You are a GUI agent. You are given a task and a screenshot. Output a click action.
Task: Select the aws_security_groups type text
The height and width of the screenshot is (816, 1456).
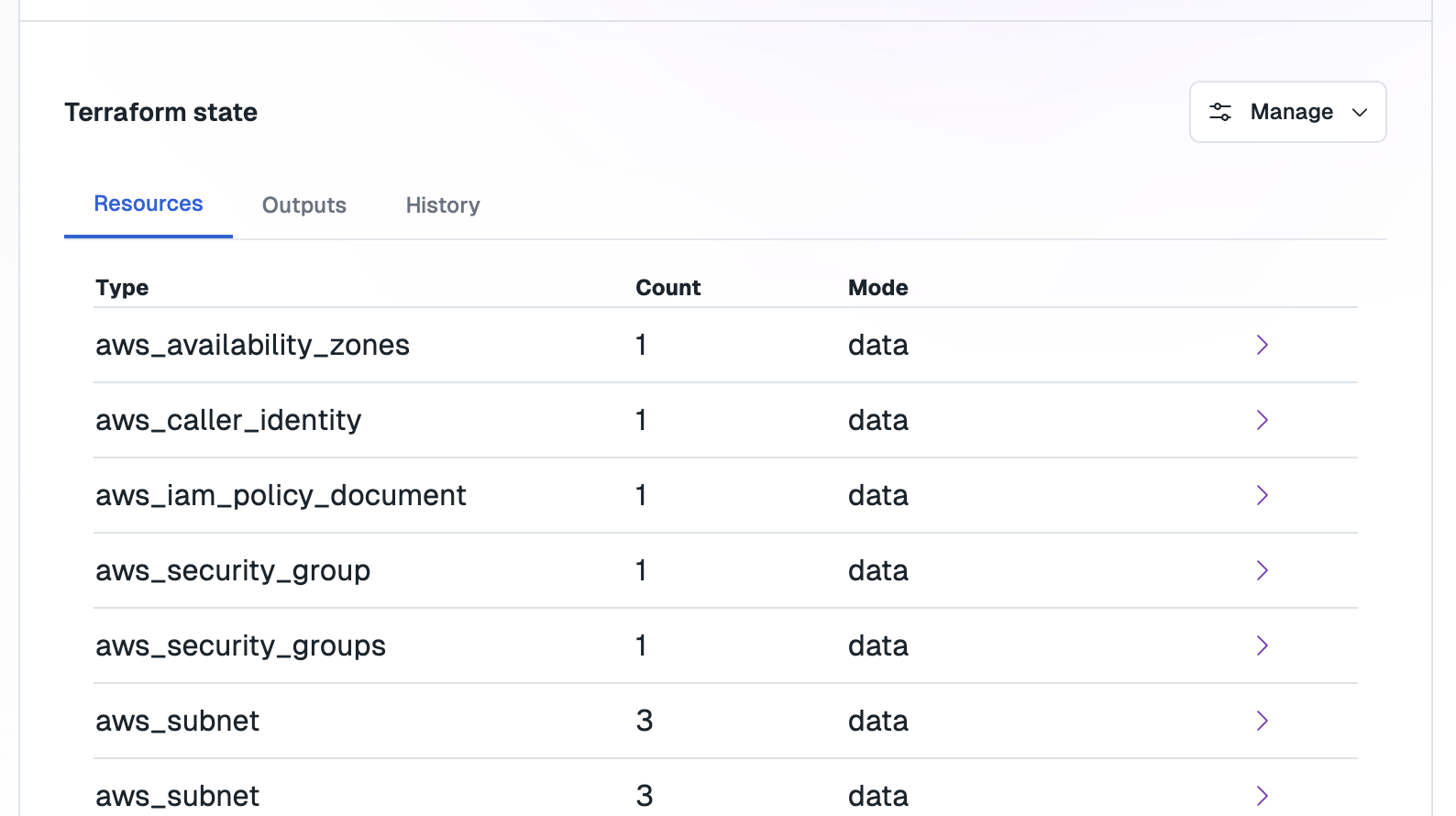(240, 646)
